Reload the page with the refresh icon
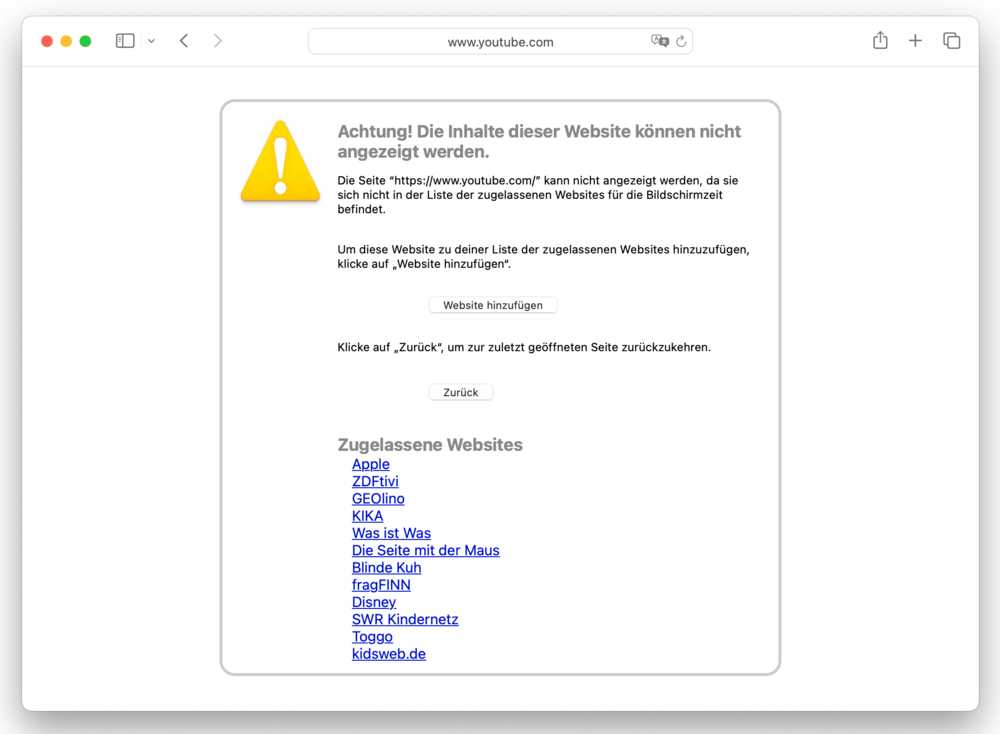This screenshot has width=1000, height=734. (681, 41)
